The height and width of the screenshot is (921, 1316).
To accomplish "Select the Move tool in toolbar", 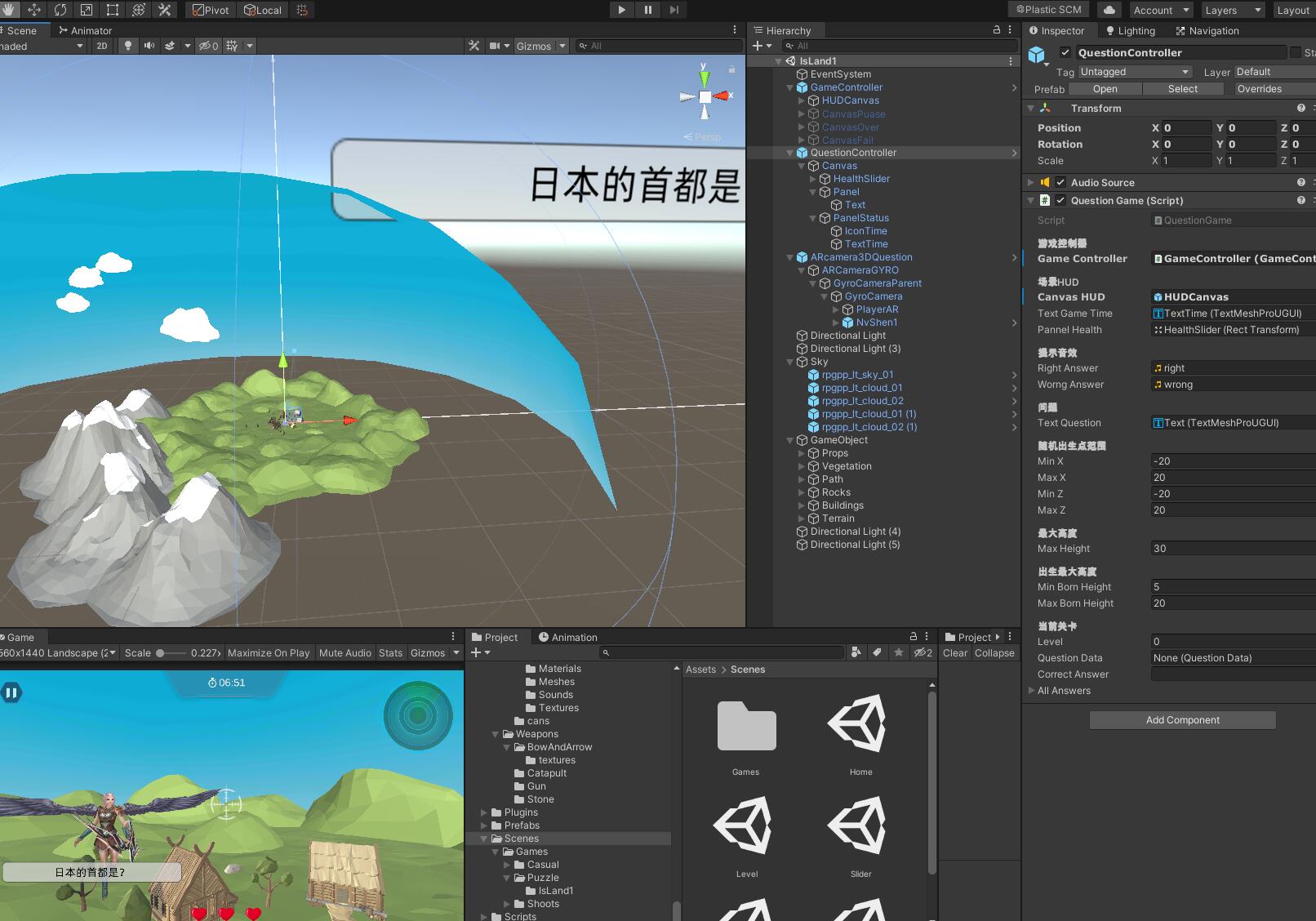I will click(34, 10).
